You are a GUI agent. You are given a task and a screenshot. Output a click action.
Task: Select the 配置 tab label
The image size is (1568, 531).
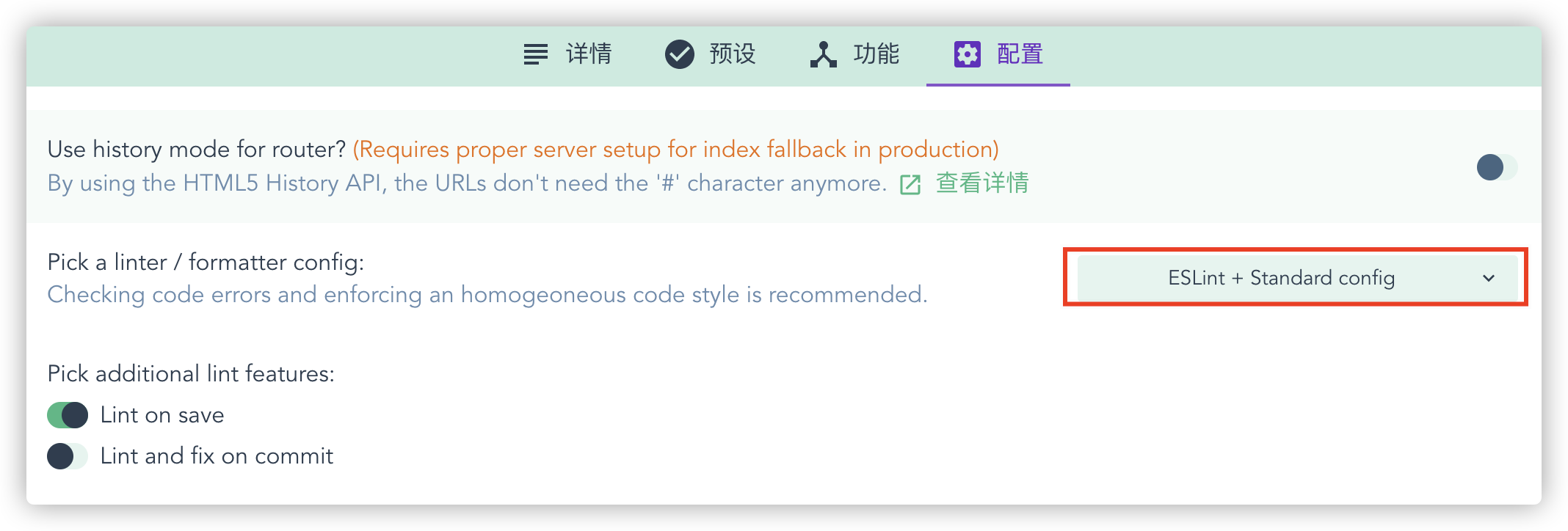pyautogui.click(x=1020, y=54)
